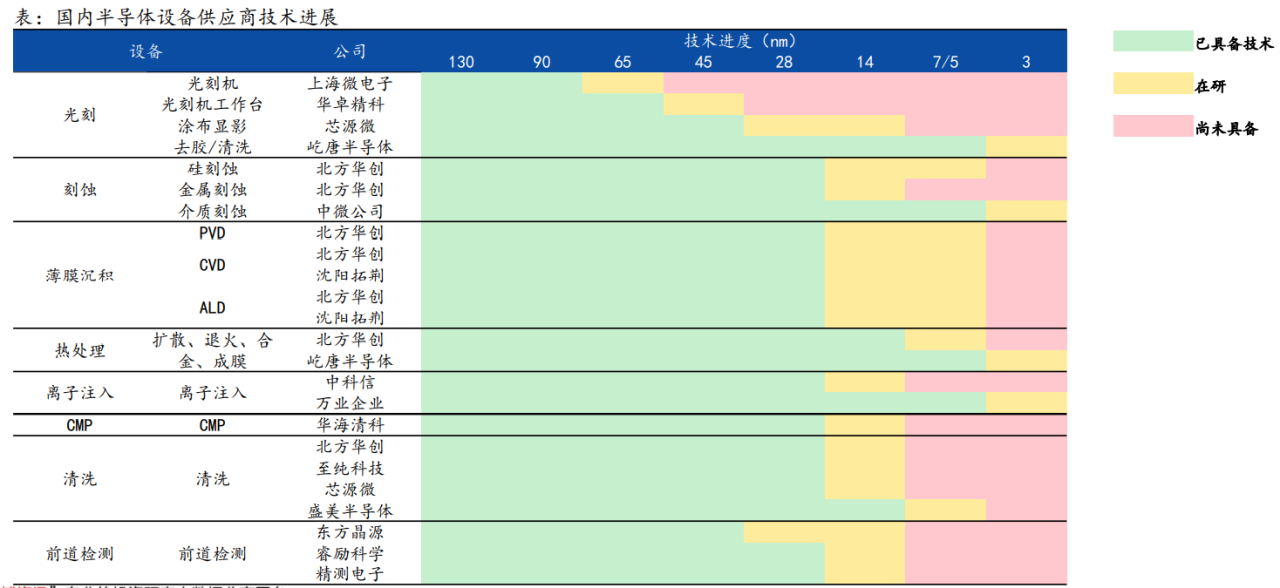Viewport: 1280px width, 588px height.
Task: Click the CMP row label
Action: tap(77, 424)
